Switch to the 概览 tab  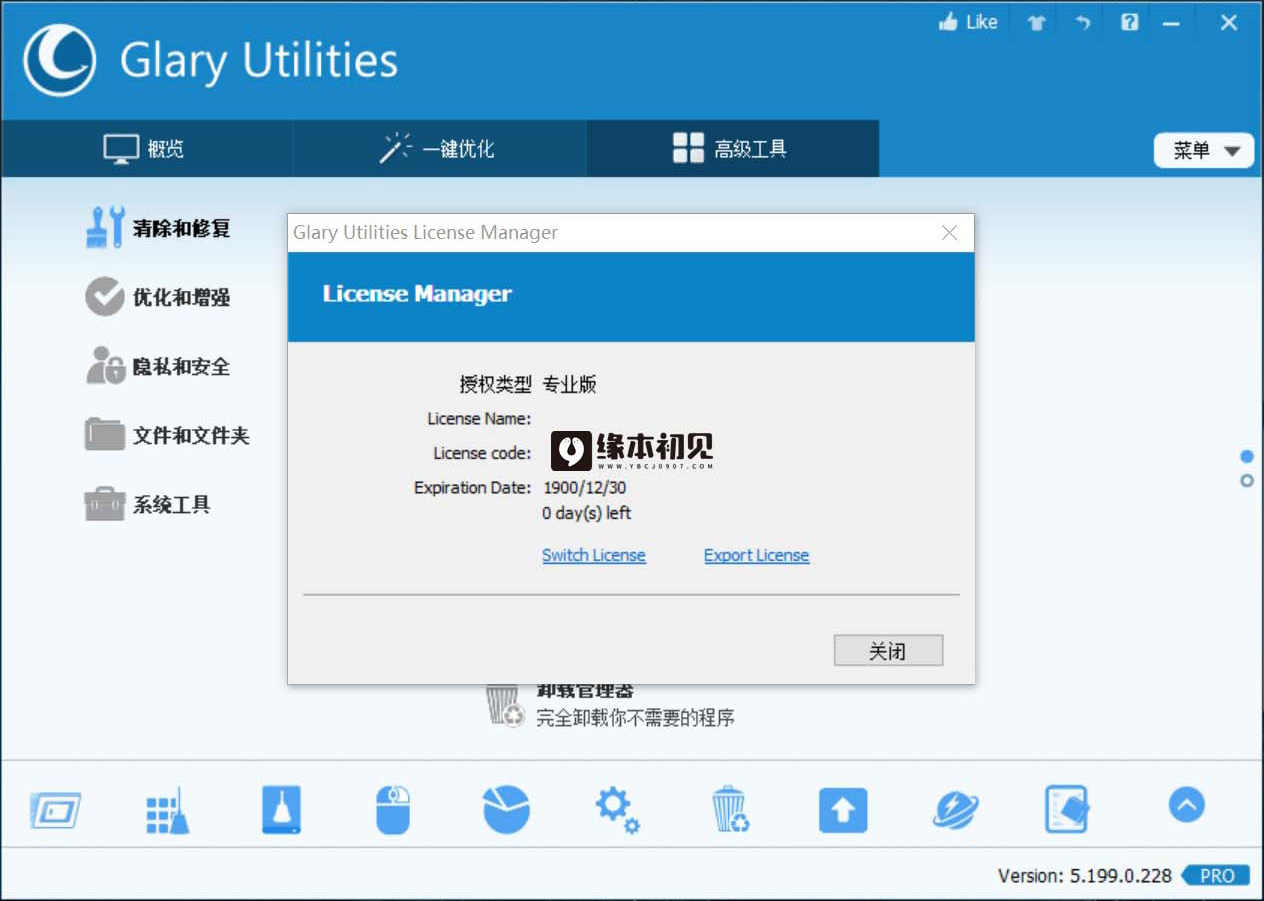pos(146,149)
